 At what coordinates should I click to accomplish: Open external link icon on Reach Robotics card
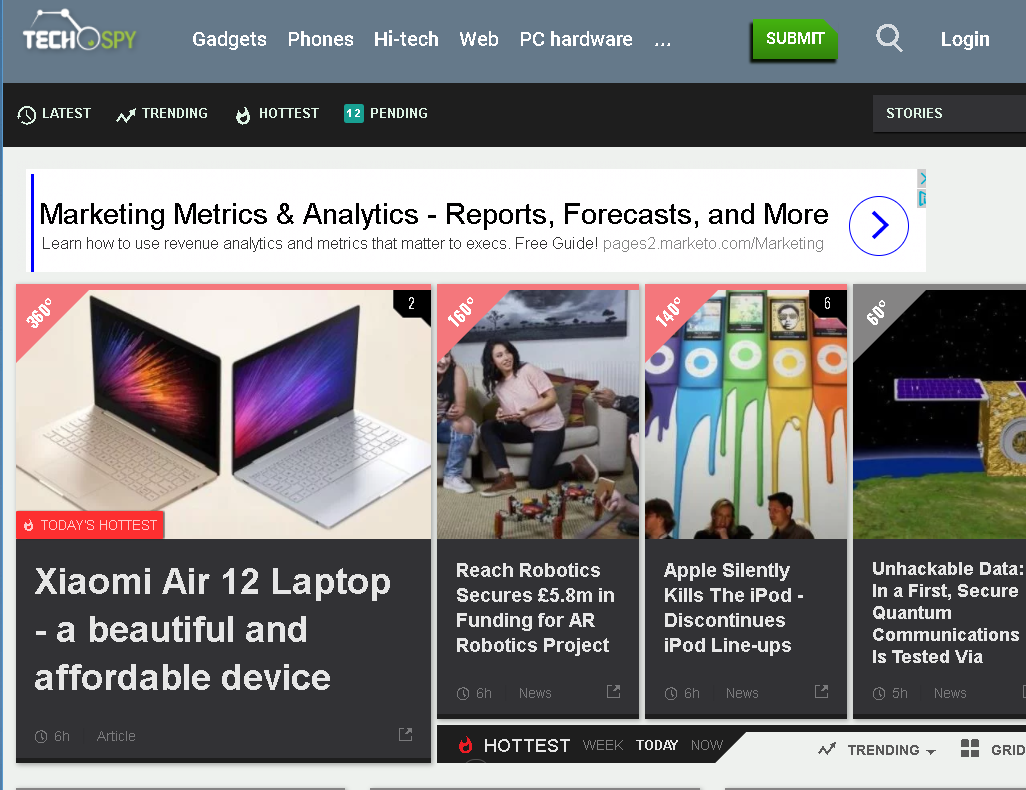[x=613, y=692]
